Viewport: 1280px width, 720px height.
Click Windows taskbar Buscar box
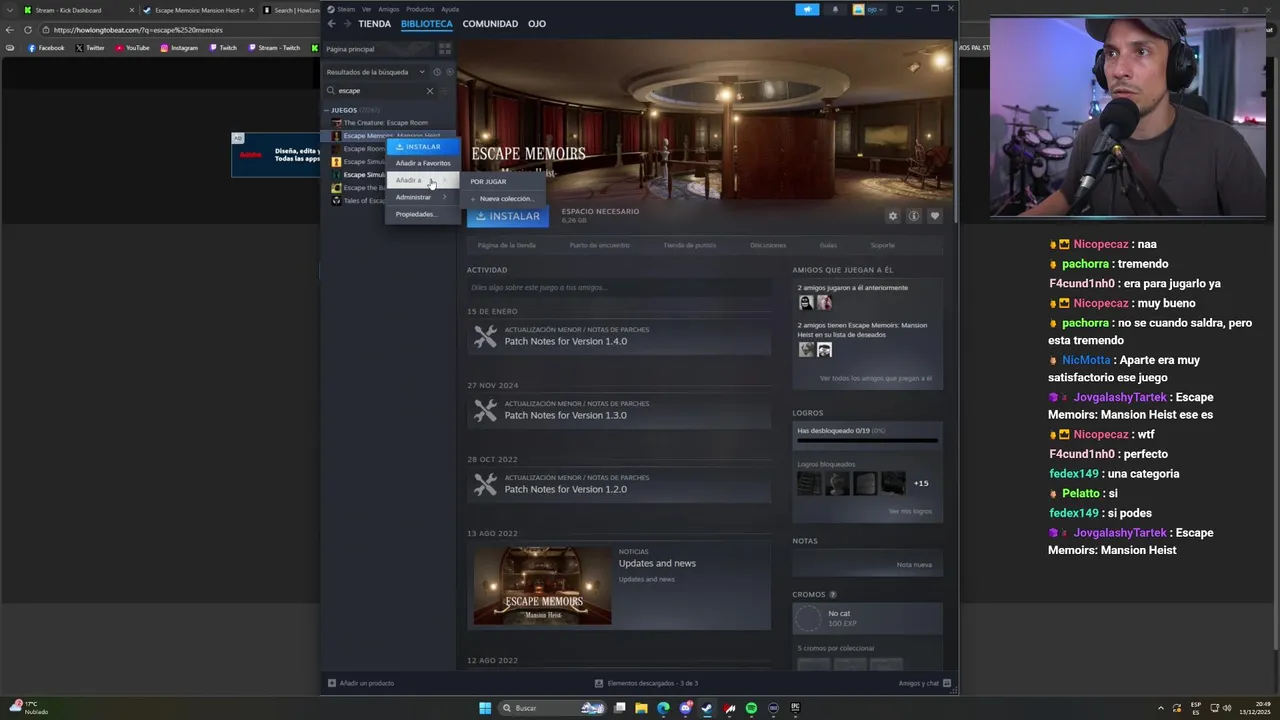click(552, 708)
